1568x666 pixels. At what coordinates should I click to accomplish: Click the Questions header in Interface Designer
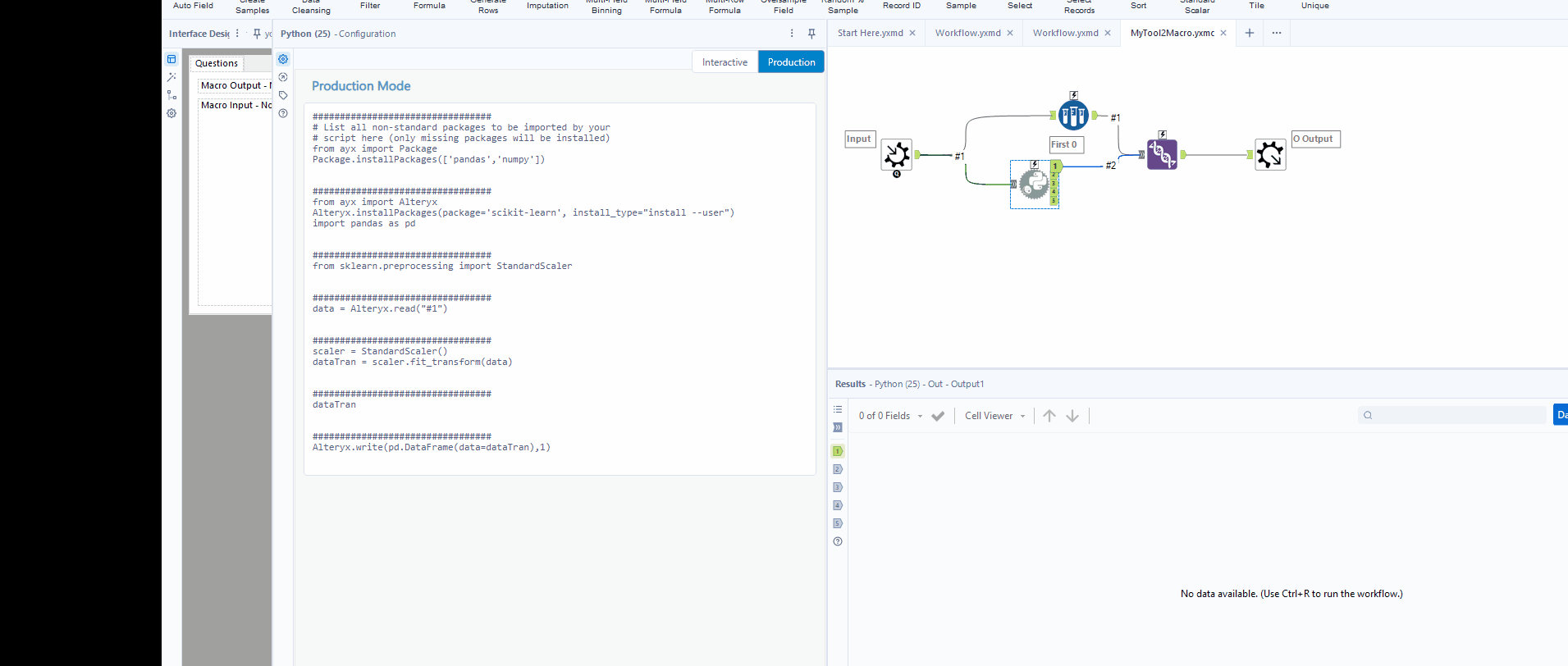click(x=217, y=63)
